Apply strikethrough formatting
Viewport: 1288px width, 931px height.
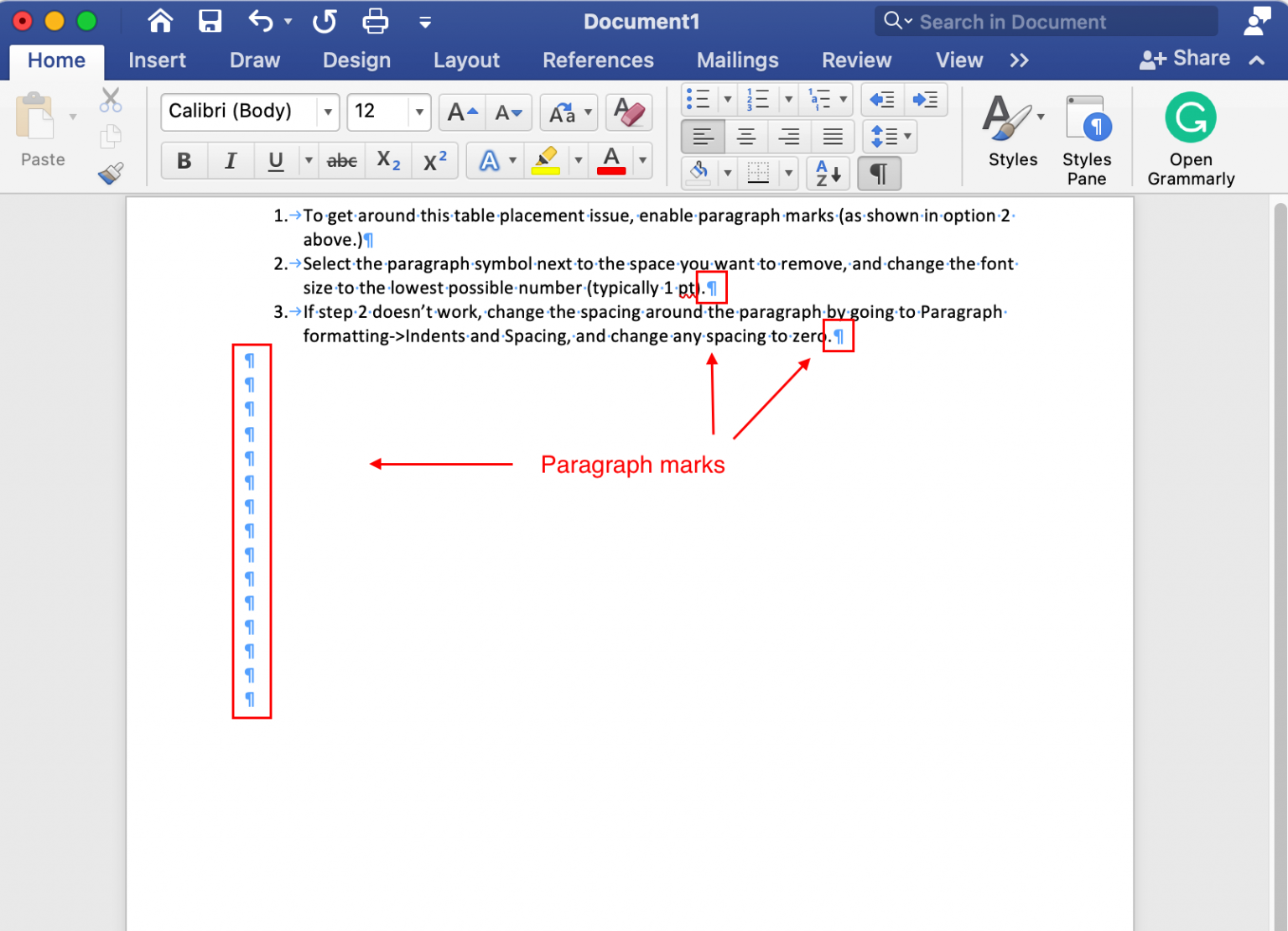tap(340, 161)
